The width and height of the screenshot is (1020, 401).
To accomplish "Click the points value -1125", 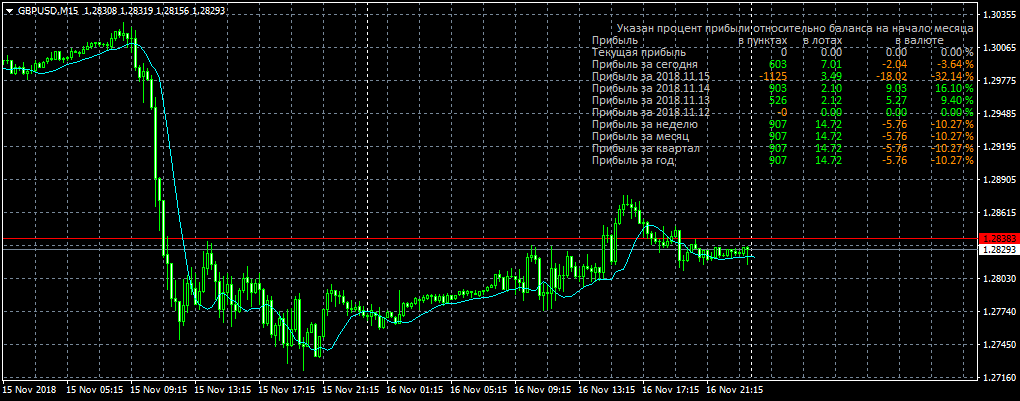I will (773, 76).
